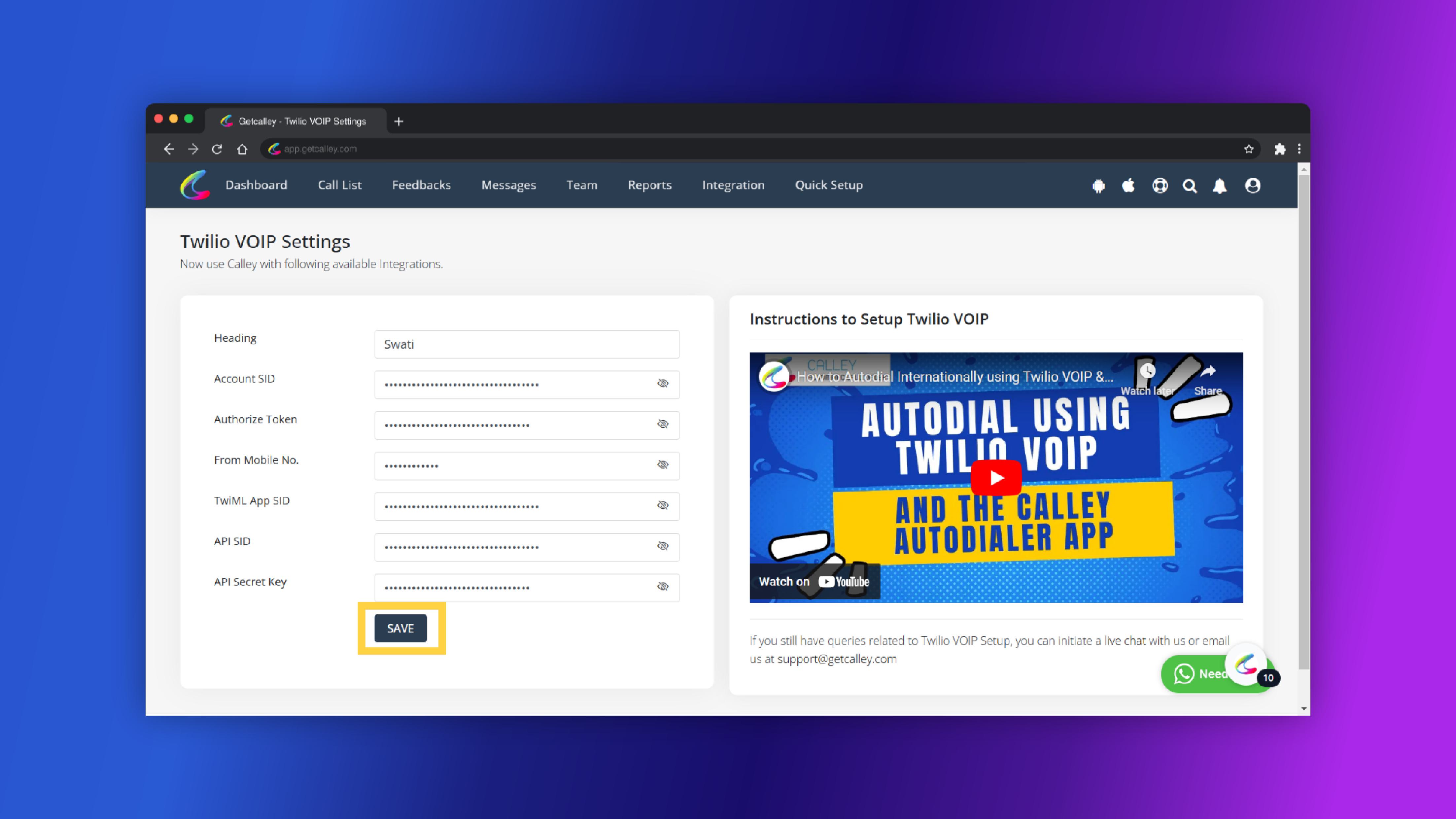
Task: Focus the API SID field
Action: click(x=527, y=547)
